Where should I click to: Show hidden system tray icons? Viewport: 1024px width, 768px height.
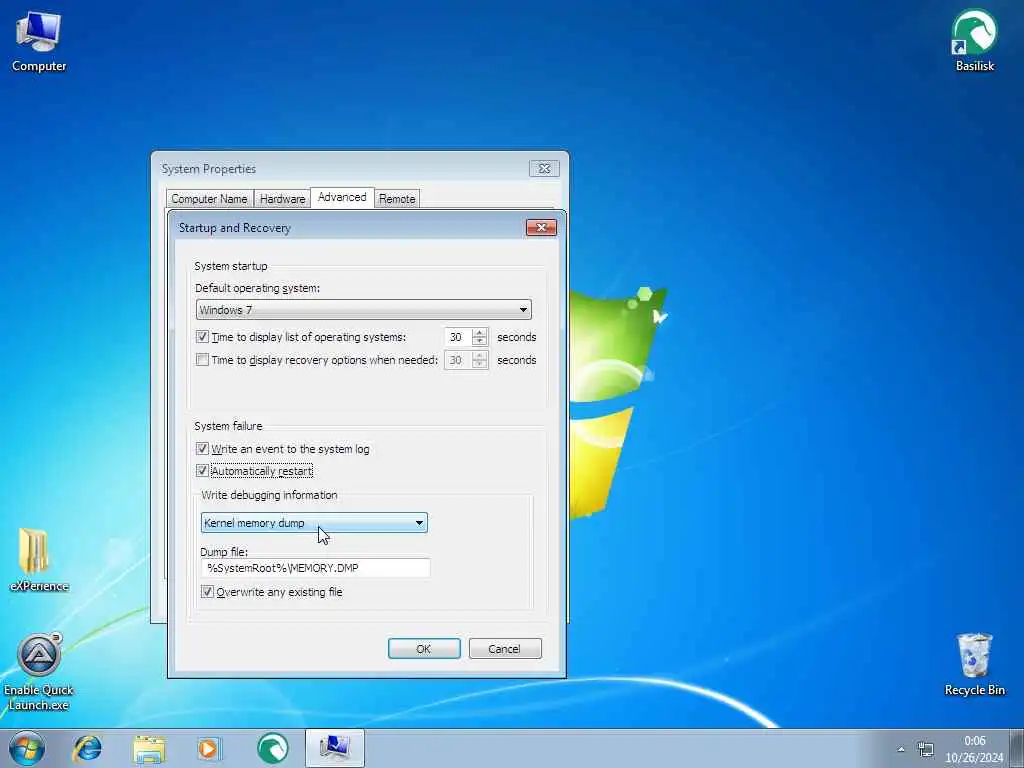[x=901, y=749]
